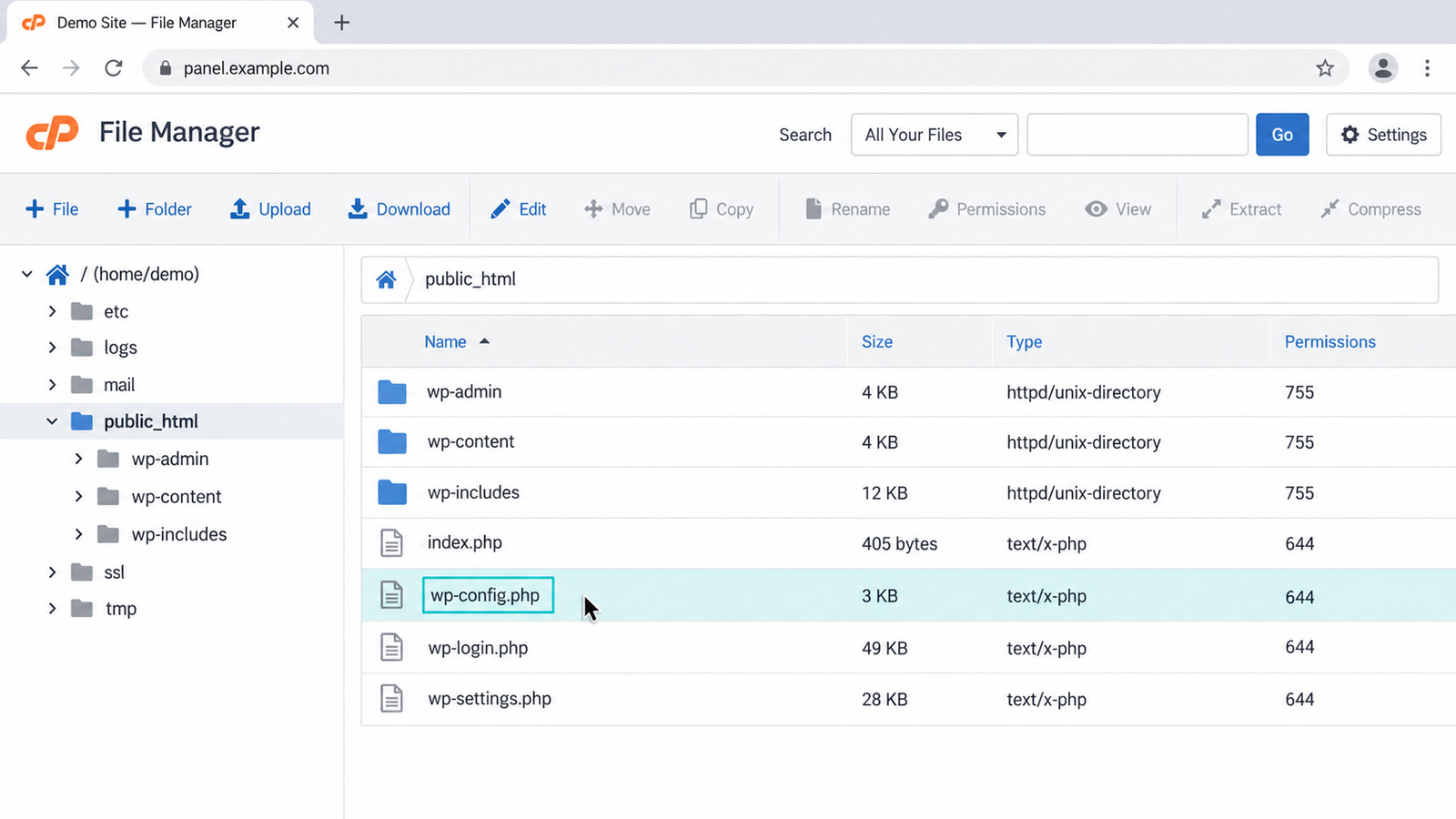Select public_html in the sidebar tree

coord(150,421)
